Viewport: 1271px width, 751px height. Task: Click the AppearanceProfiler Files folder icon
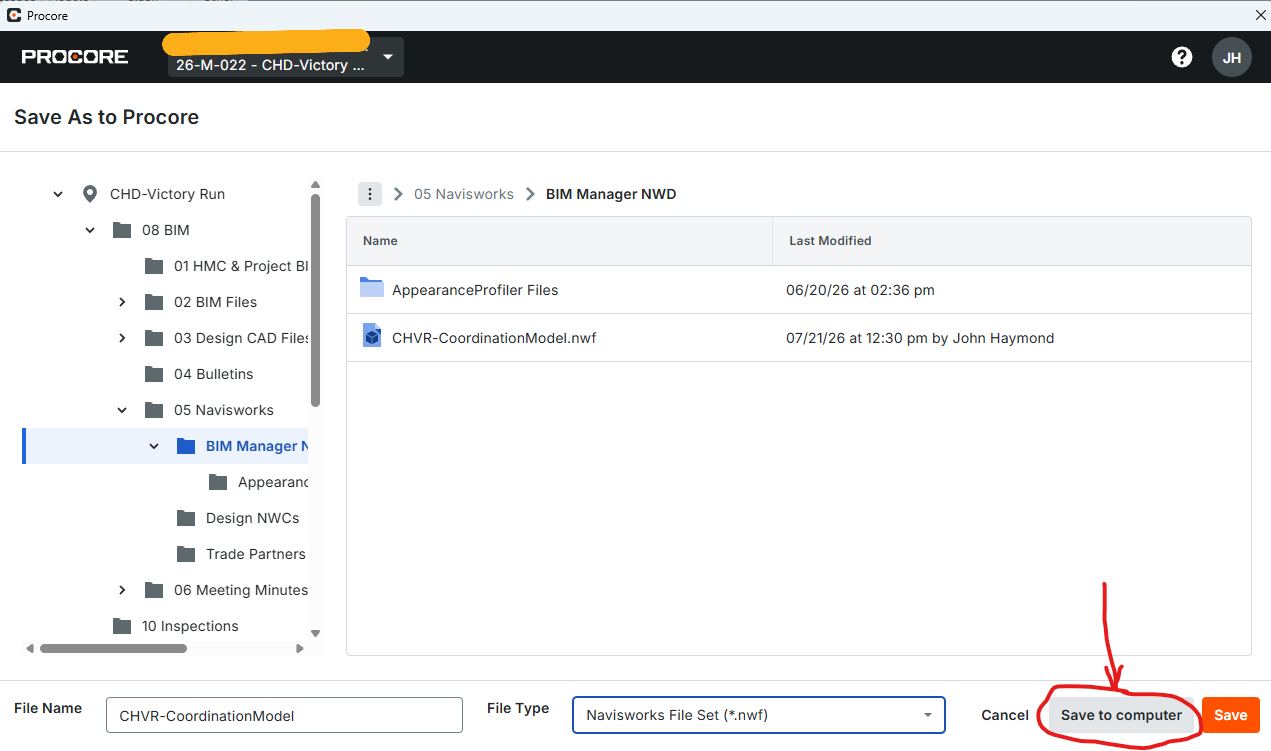(372, 288)
